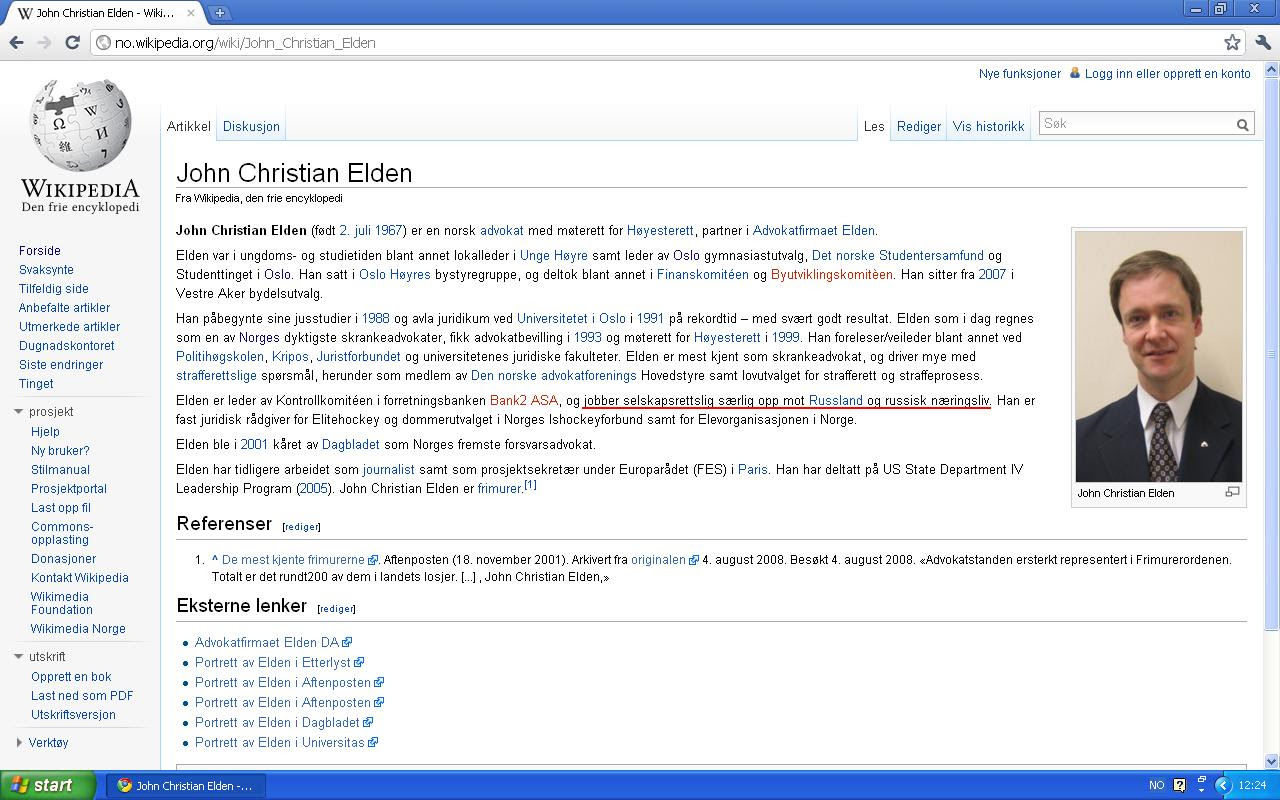Select the Artikkel tab
Viewport: 1280px width, 800px height.
[x=189, y=127]
